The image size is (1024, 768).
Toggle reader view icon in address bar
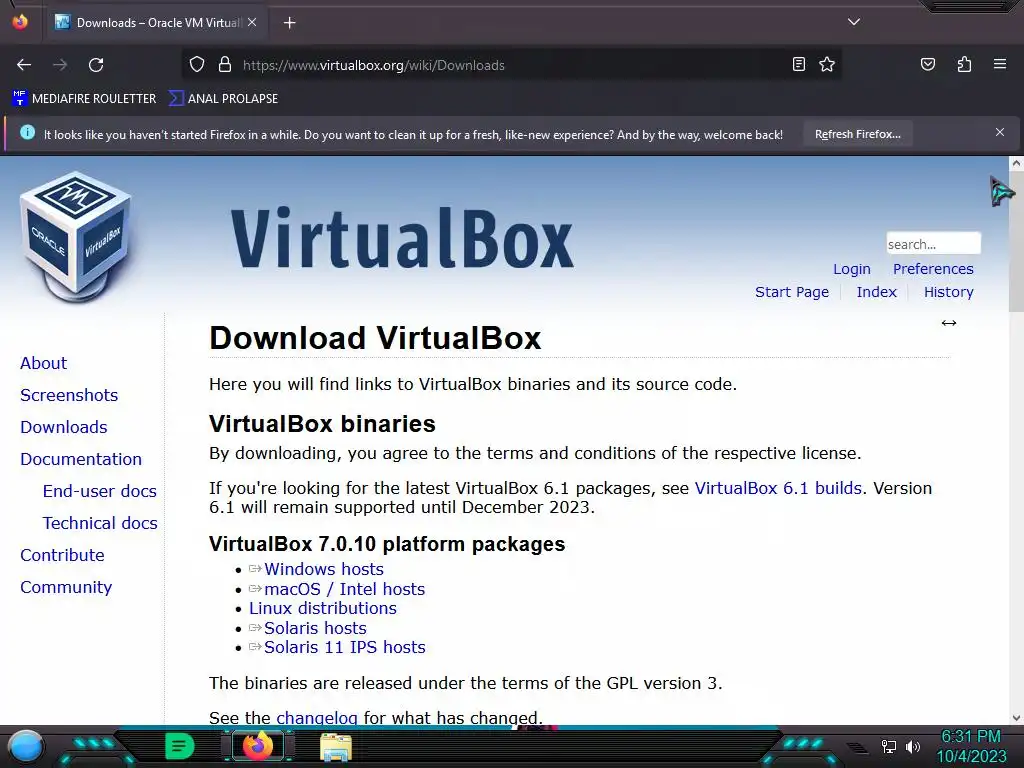(x=799, y=64)
